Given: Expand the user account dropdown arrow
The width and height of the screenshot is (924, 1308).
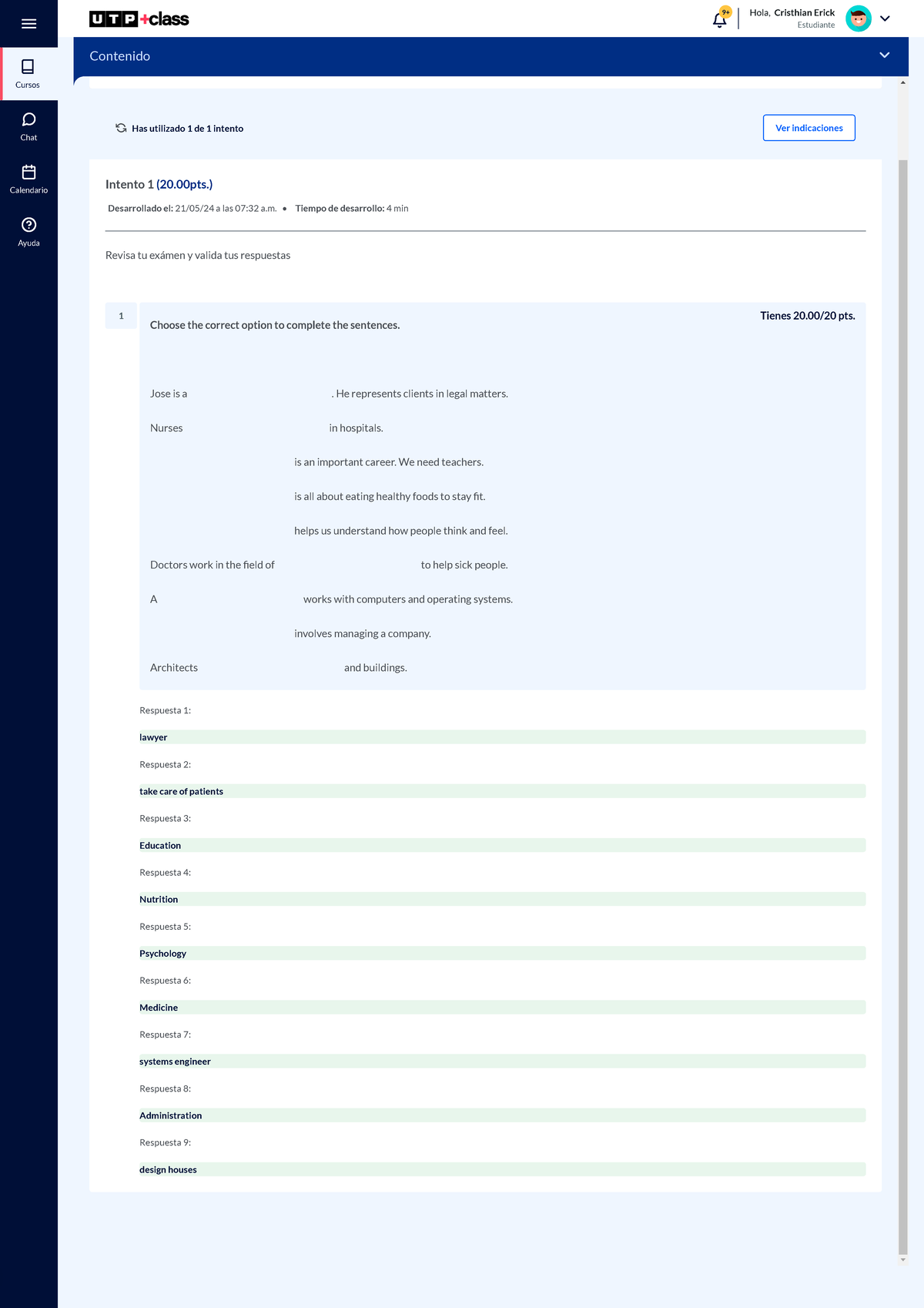Looking at the screenshot, I should 885,18.
